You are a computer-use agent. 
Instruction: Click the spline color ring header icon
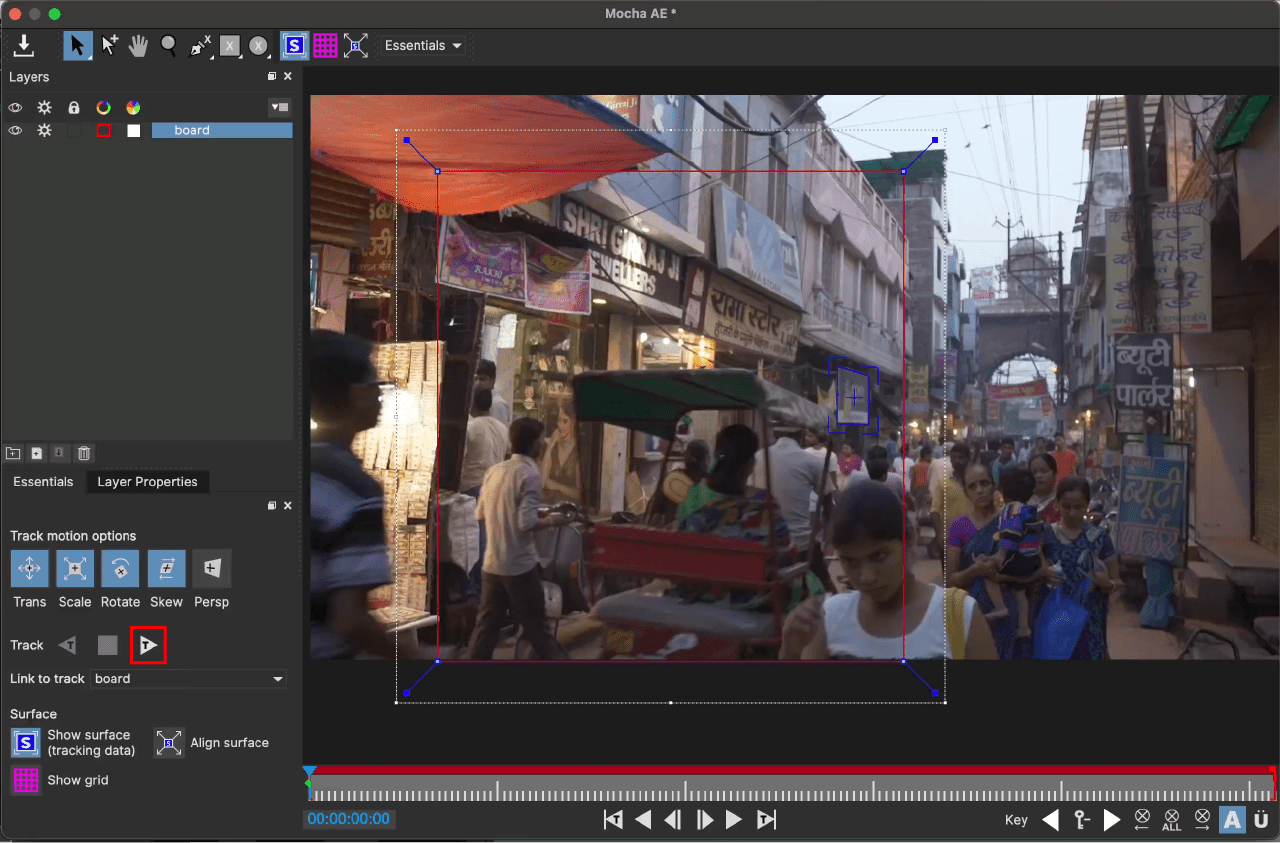(103, 108)
